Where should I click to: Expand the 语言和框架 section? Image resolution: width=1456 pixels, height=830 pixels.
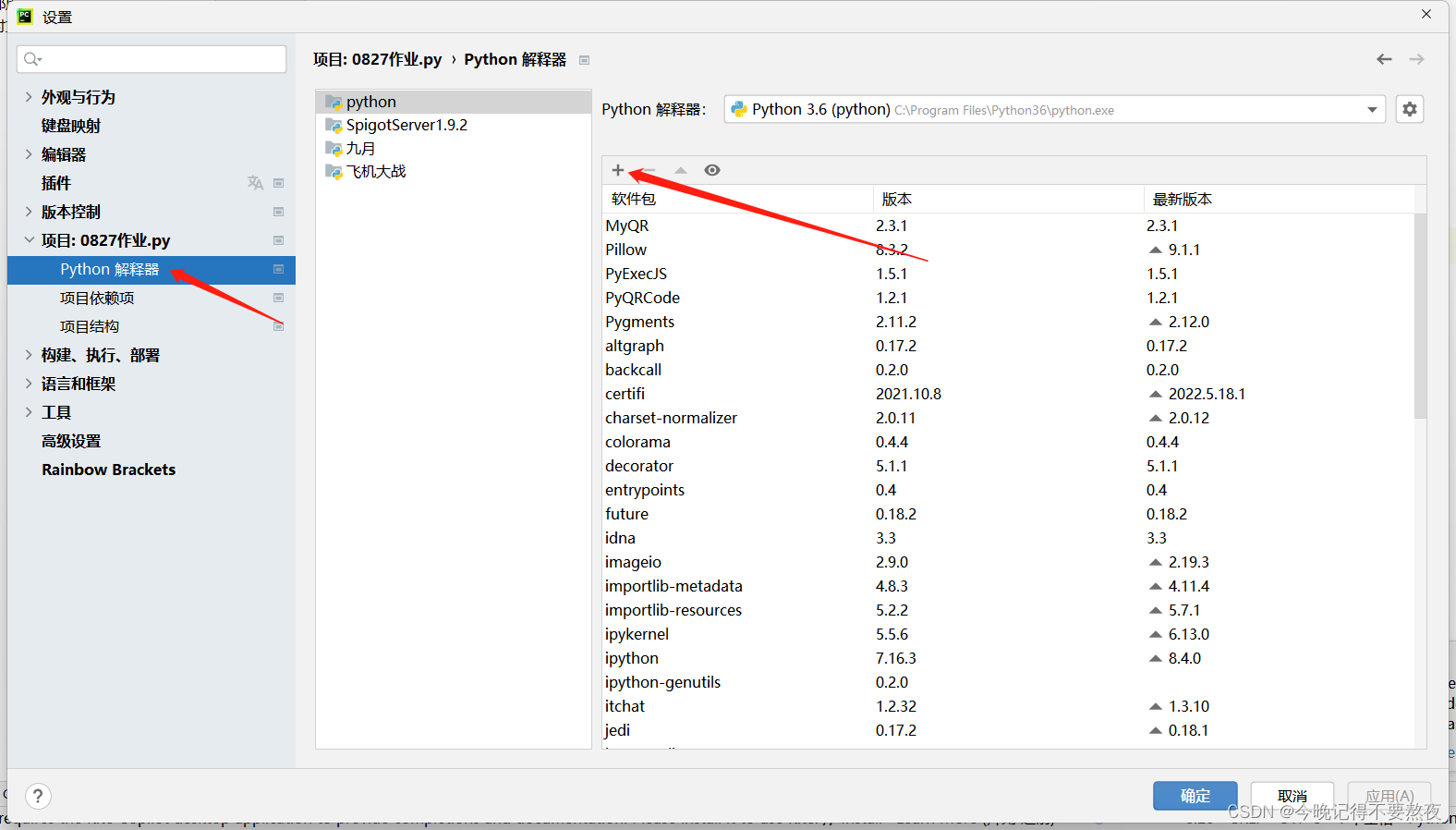29,384
